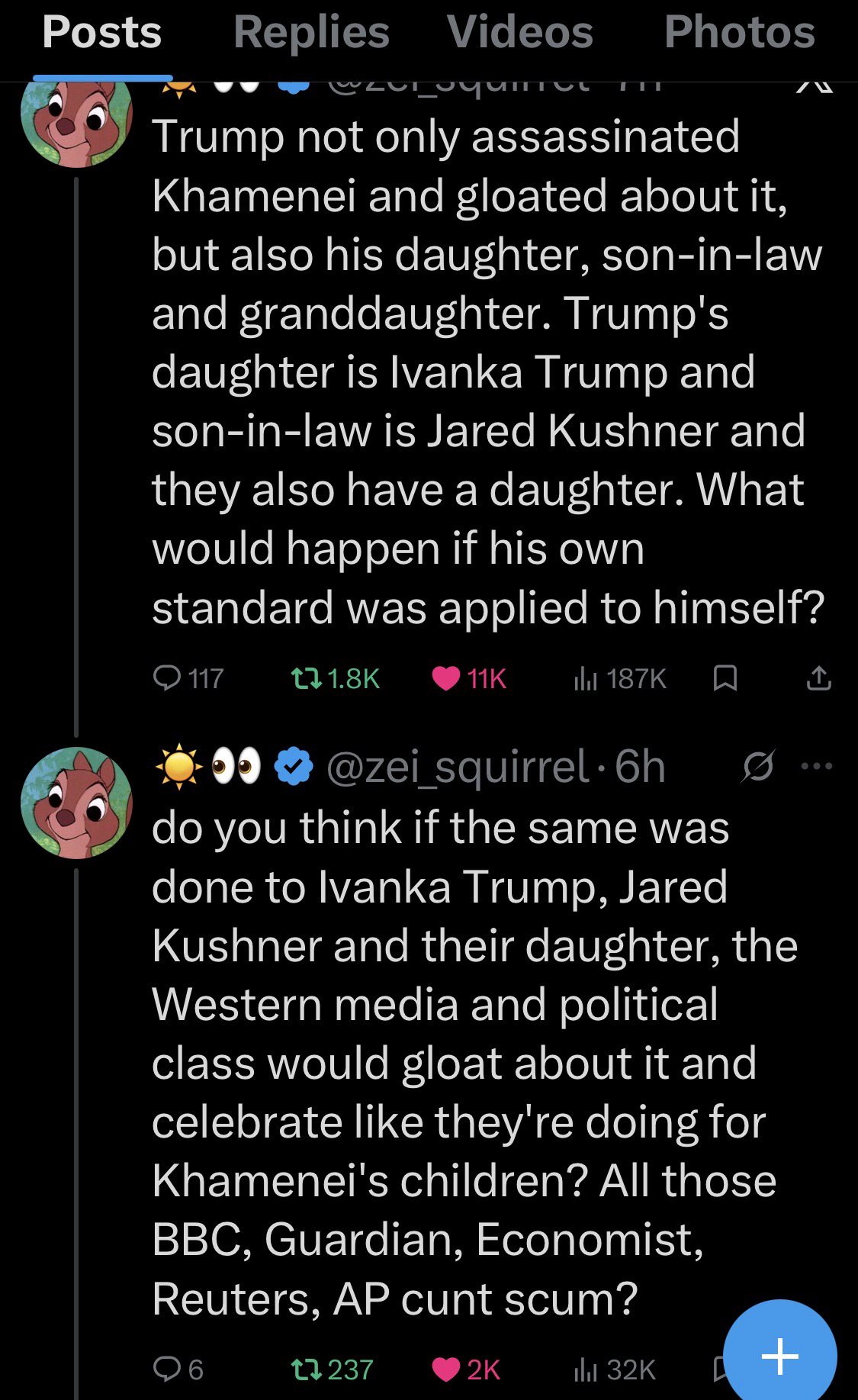View analytics for the 32K-views post
Image resolution: width=858 pixels, height=1400 pixels.
pyautogui.click(x=584, y=1369)
